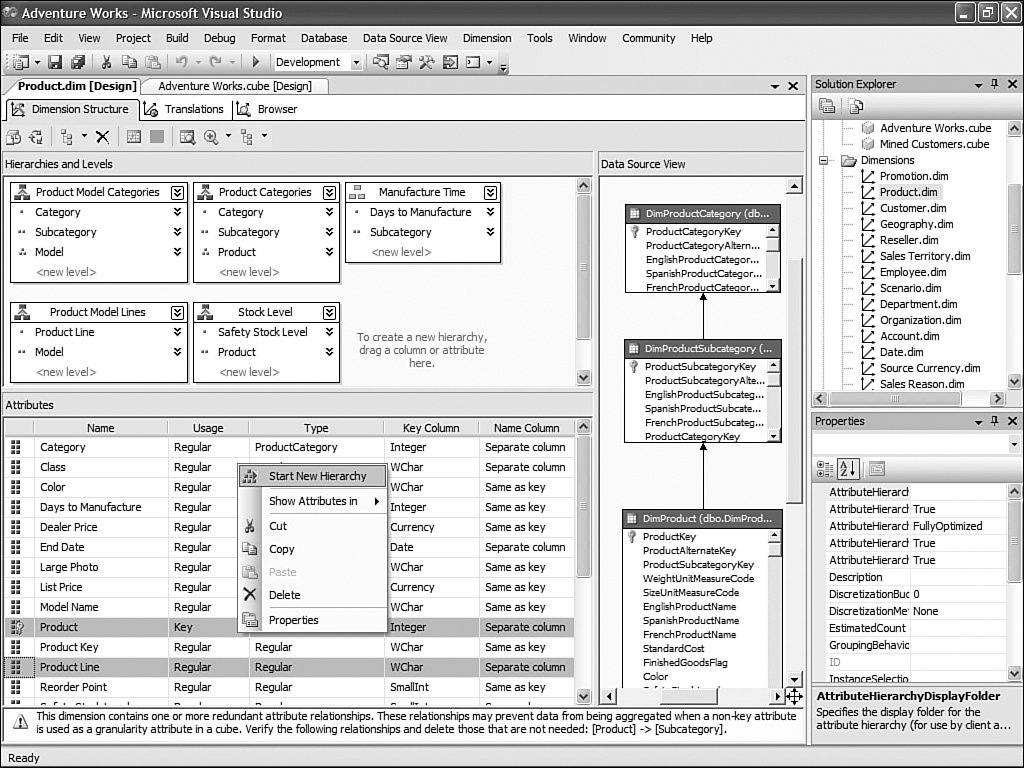Click the Key Column header in Attributes
1024x768 pixels.
coord(431,428)
